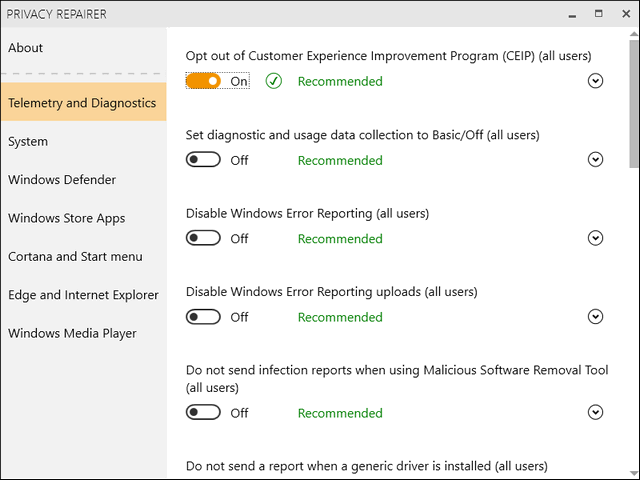Open the System category
This screenshot has height=480, width=640.
tap(83, 141)
